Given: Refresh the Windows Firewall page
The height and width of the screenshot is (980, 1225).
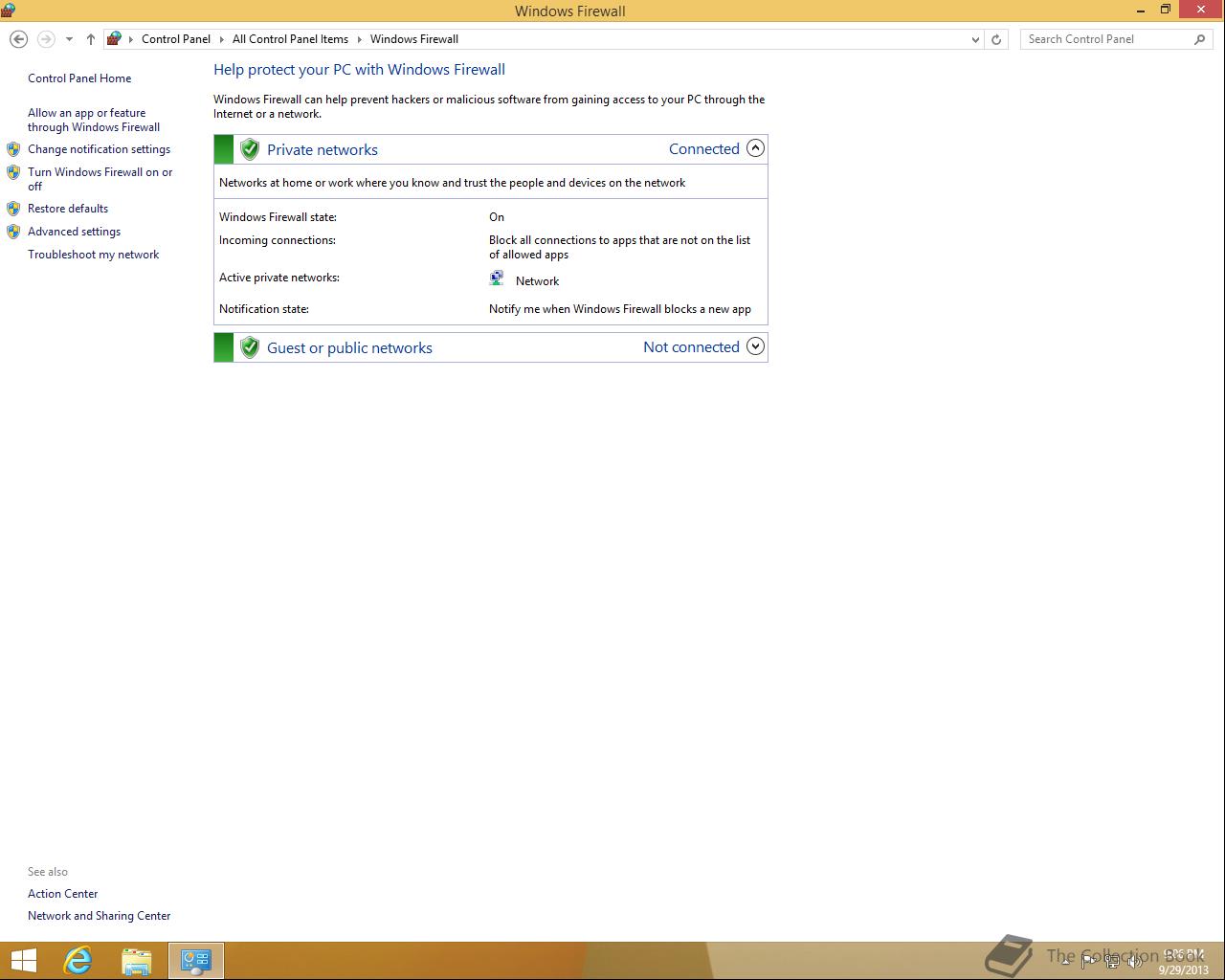Looking at the screenshot, I should tap(996, 39).
